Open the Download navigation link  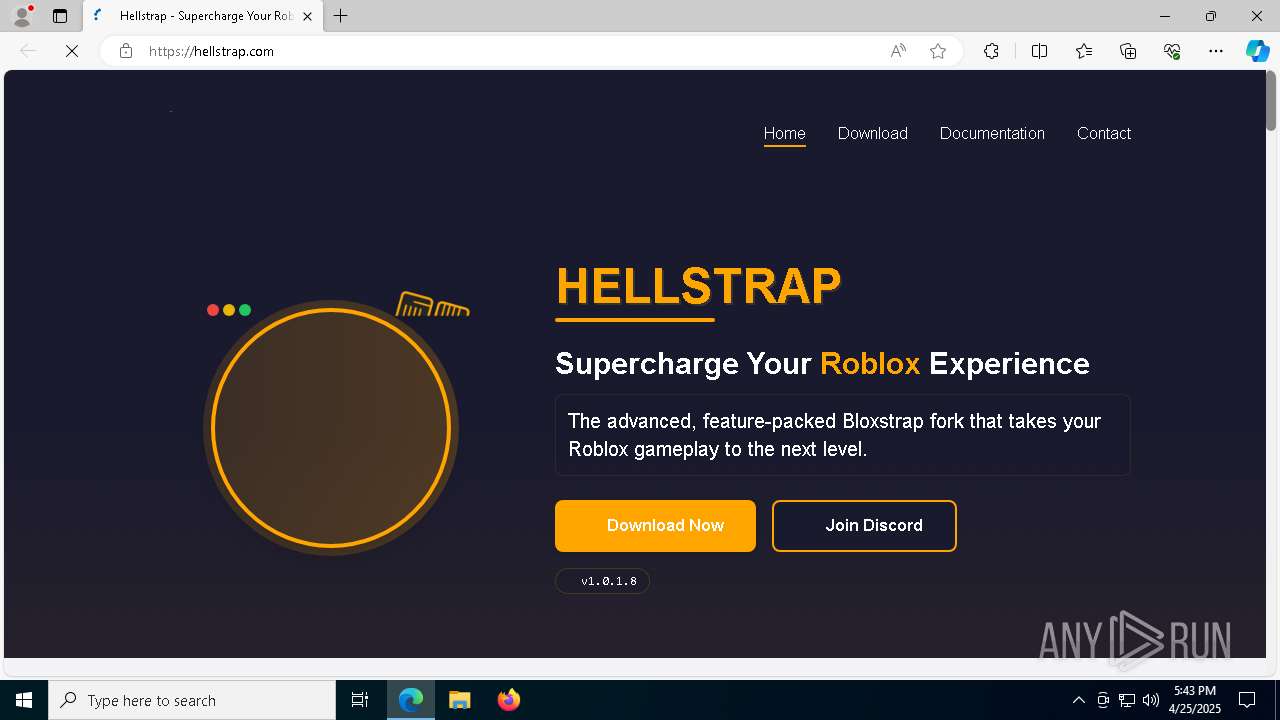(x=872, y=133)
